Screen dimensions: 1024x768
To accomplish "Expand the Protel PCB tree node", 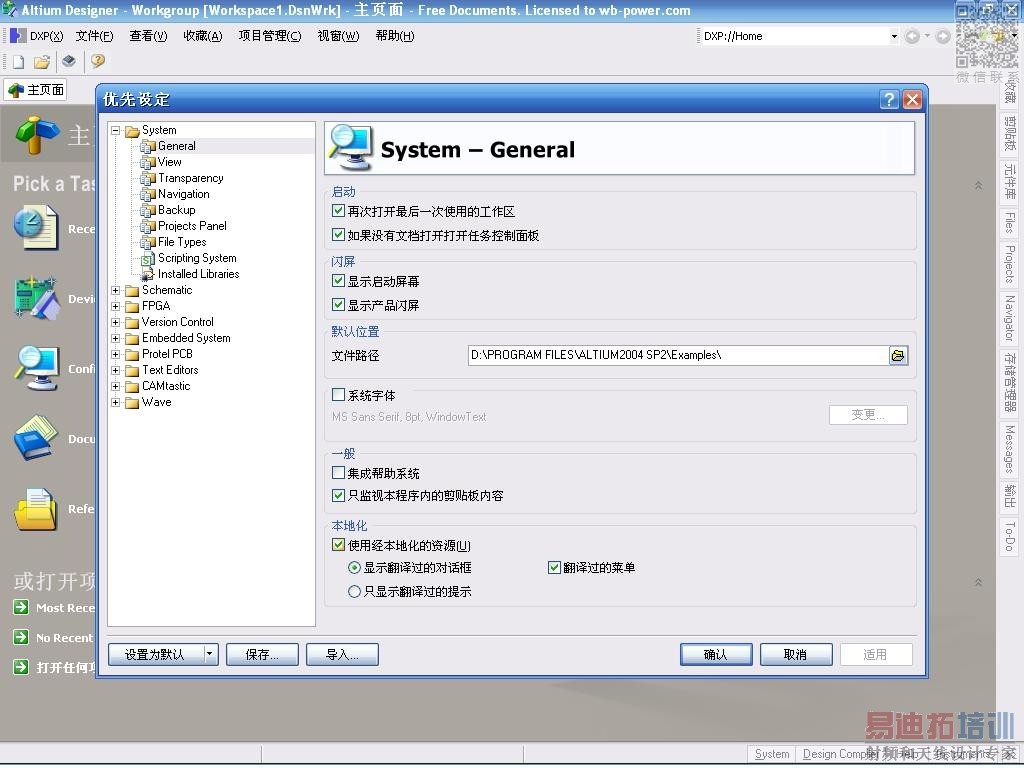I will point(116,355).
